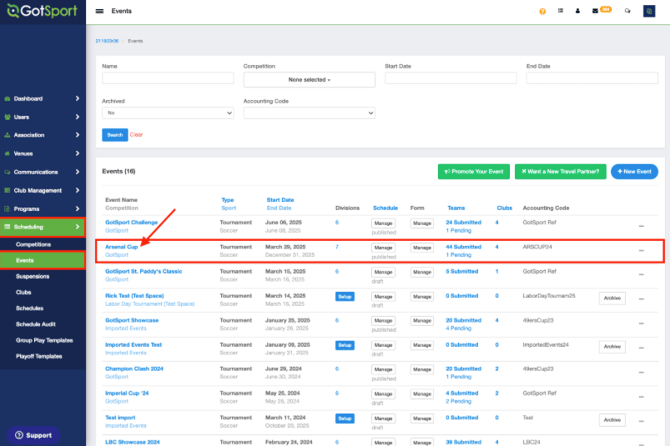Click the breadcrumb 211903r36 link

[107, 41]
